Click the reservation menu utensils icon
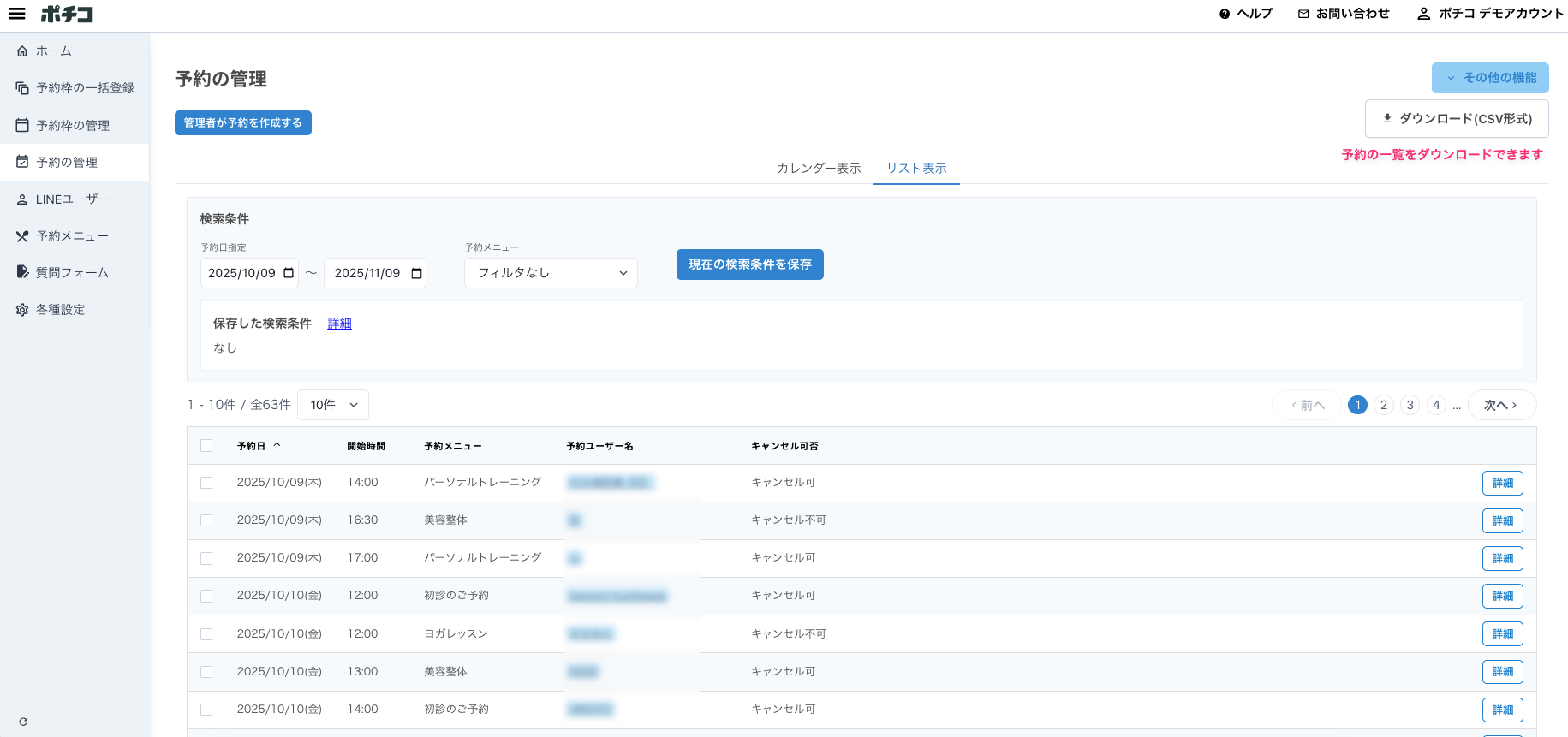Screen dimensions: 1568x737 point(22,236)
